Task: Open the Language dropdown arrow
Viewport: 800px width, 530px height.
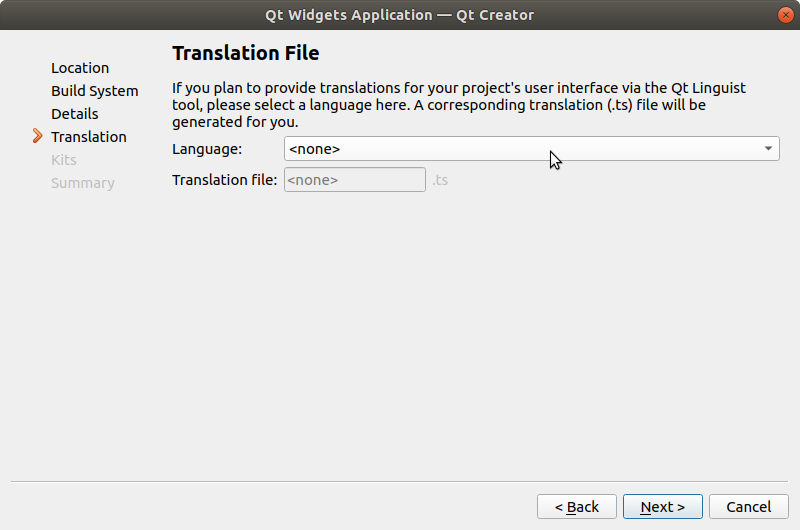Action: pyautogui.click(x=768, y=149)
